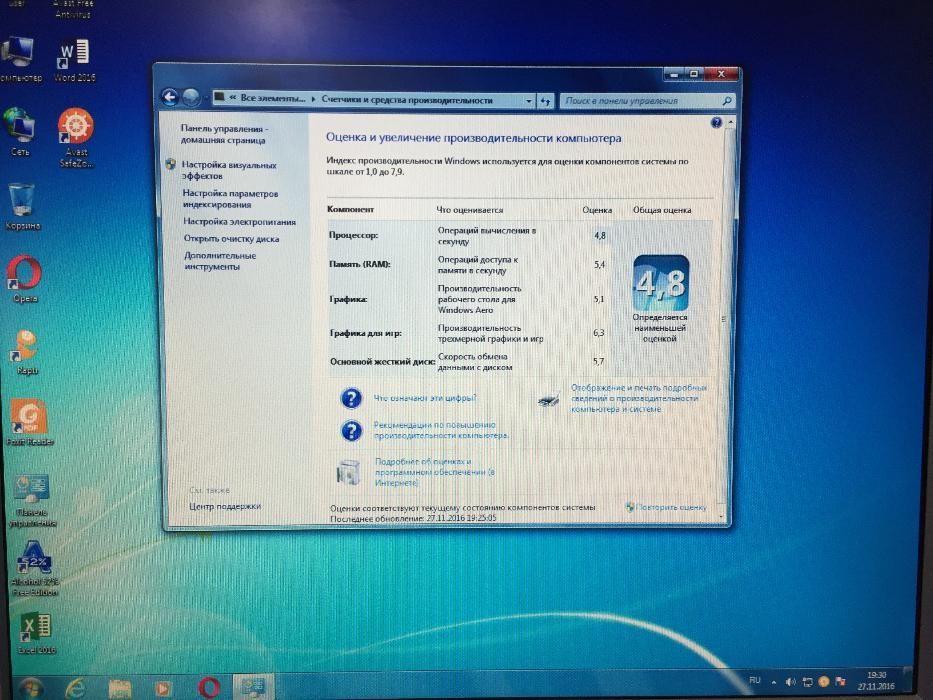Select the Компьютер desktop icon
The width and height of the screenshot is (933, 700).
click(x=20, y=60)
